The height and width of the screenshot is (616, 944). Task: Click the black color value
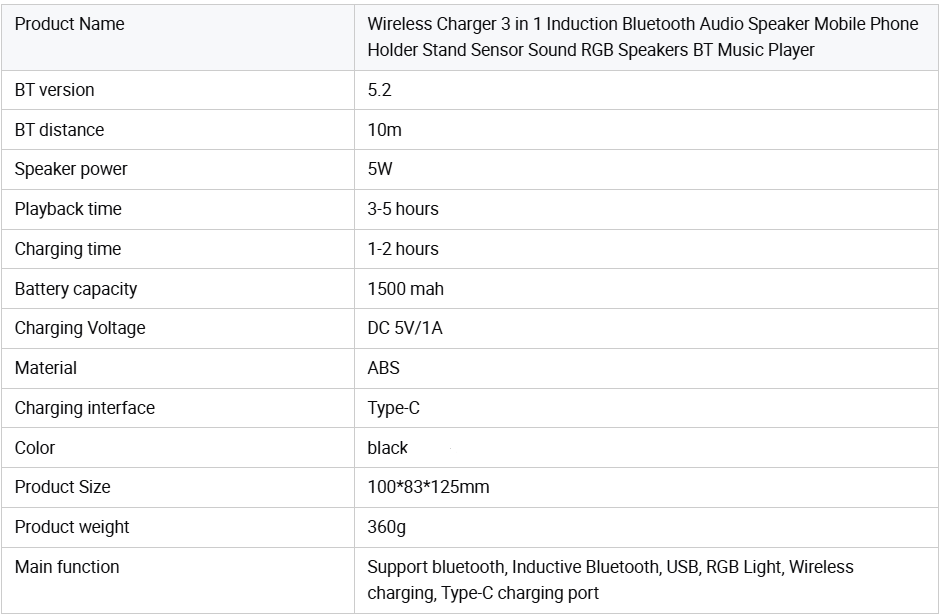pyautogui.click(x=388, y=448)
